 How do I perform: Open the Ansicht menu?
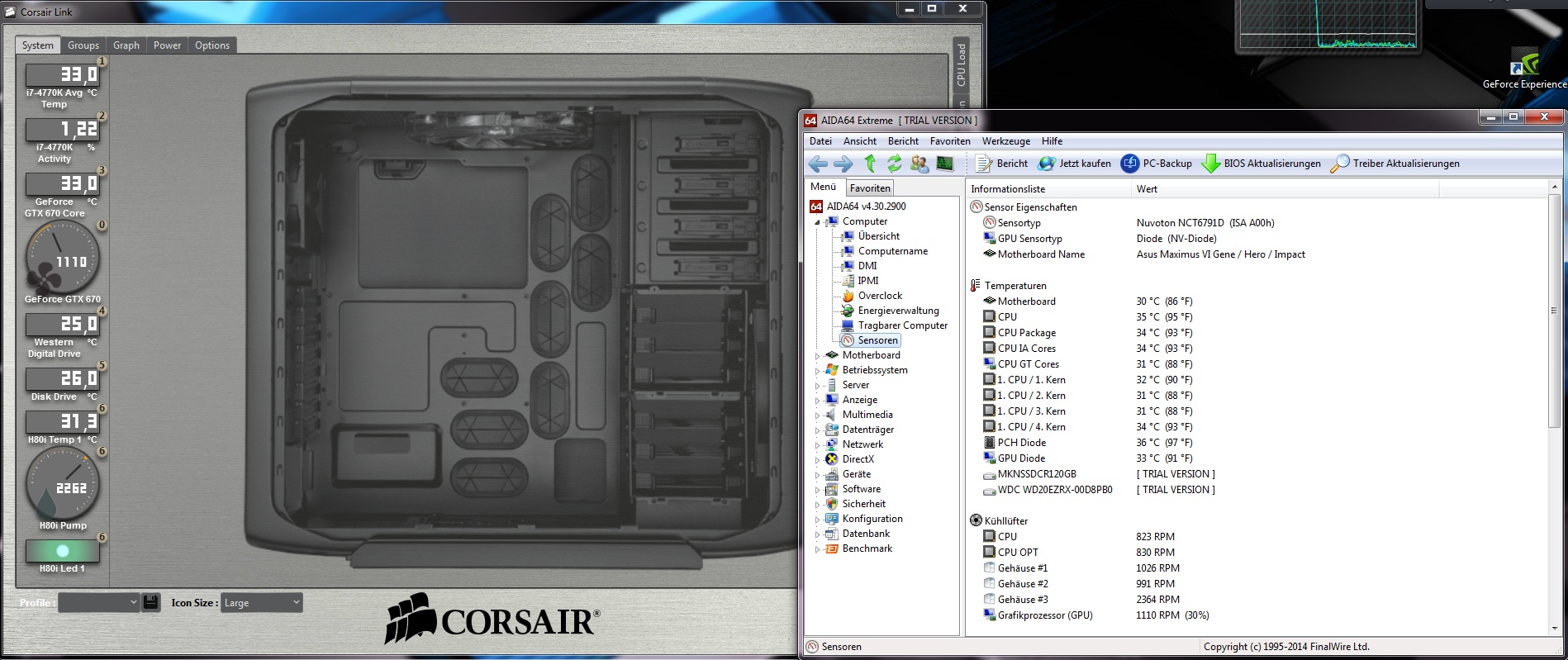click(x=860, y=141)
